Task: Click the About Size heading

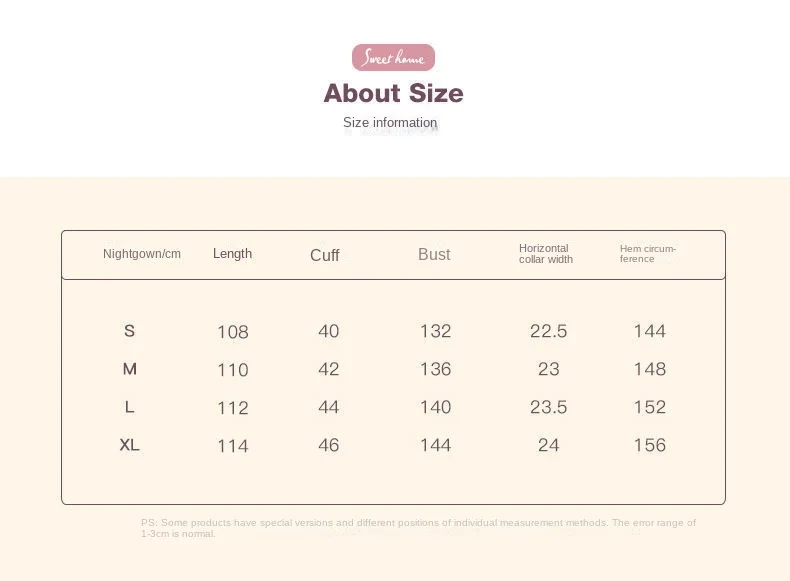Action: [393, 93]
